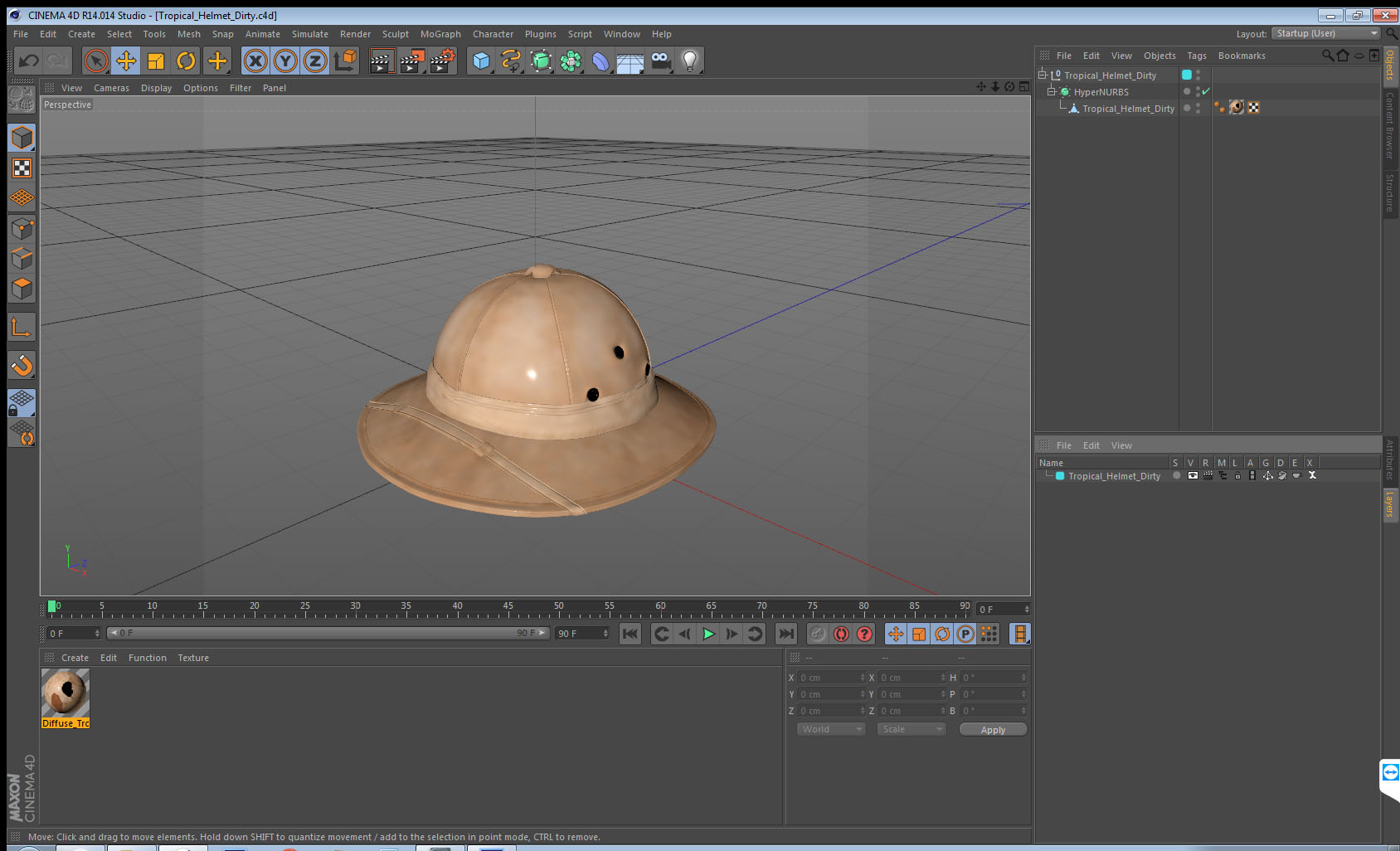Image resolution: width=1400 pixels, height=851 pixels.
Task: Activate the Move tool in top toolbar
Action: tap(126, 61)
